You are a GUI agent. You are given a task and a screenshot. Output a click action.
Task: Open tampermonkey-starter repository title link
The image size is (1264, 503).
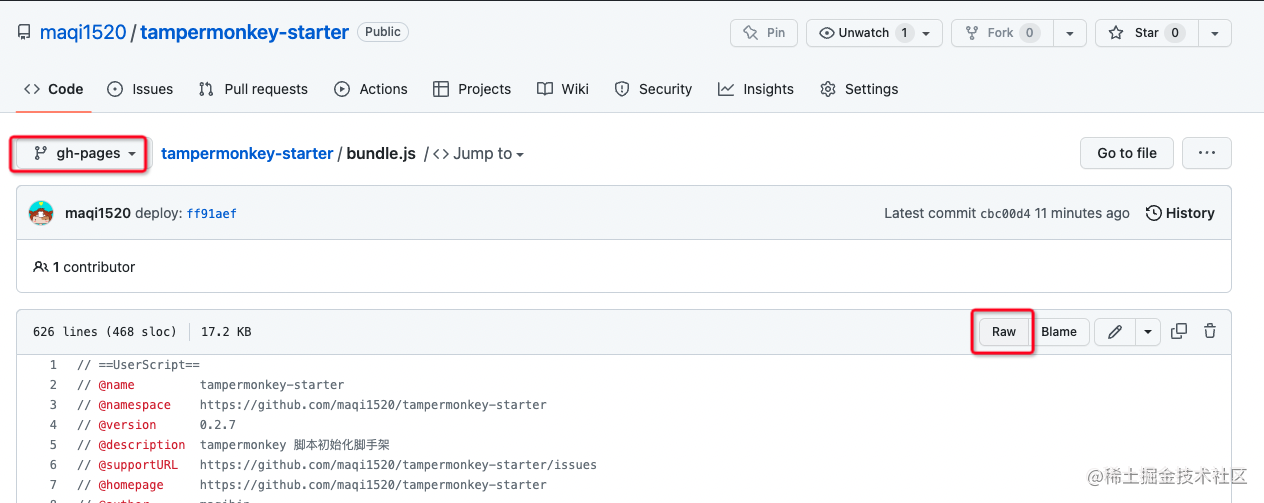pyautogui.click(x=244, y=32)
